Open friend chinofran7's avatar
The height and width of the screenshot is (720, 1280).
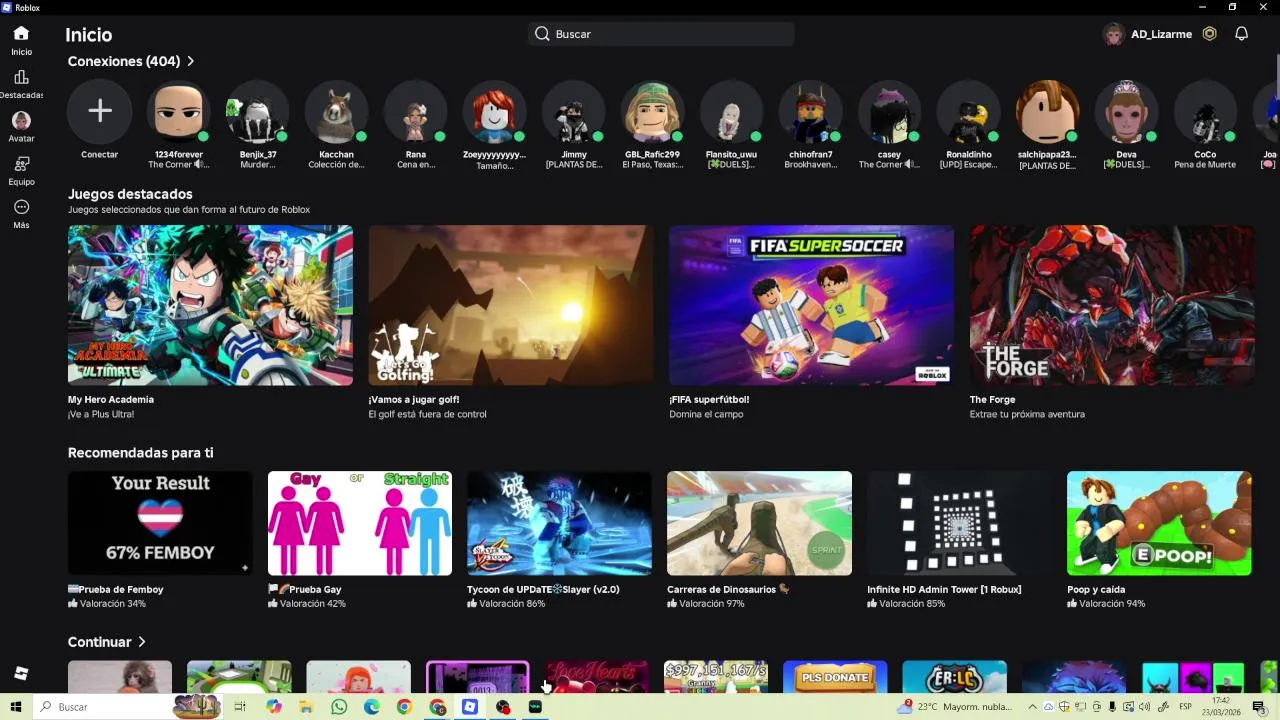coord(811,111)
